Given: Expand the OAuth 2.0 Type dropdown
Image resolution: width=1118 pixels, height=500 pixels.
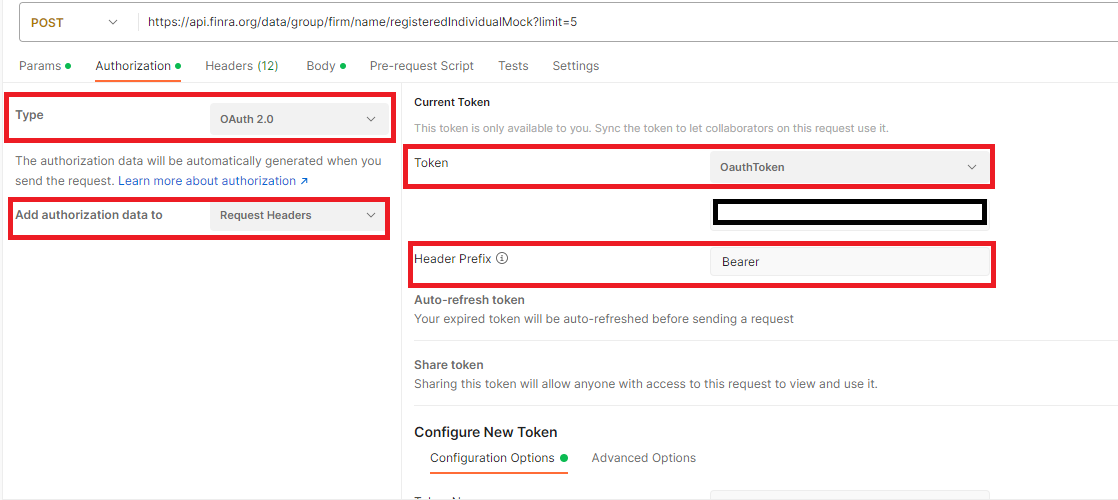Looking at the screenshot, I should (x=298, y=119).
